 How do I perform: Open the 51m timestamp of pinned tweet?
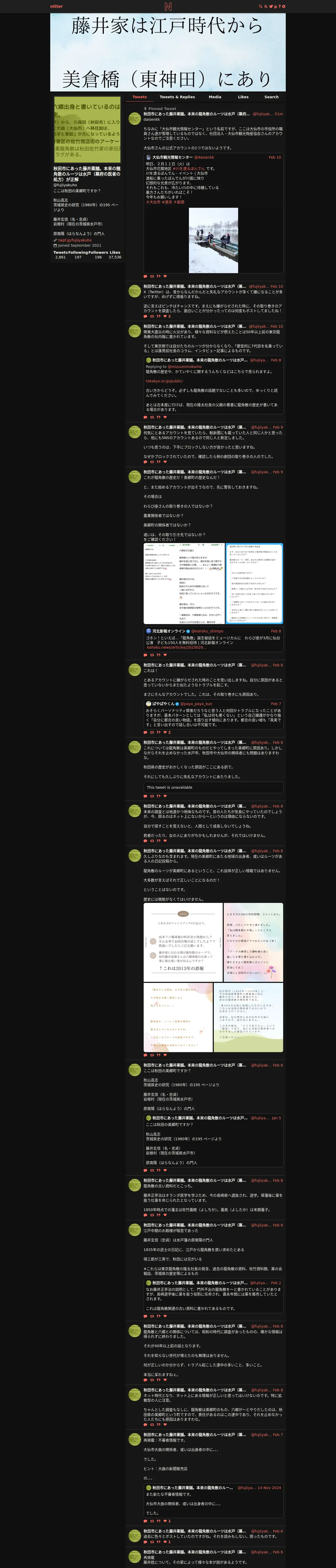[x=279, y=114]
